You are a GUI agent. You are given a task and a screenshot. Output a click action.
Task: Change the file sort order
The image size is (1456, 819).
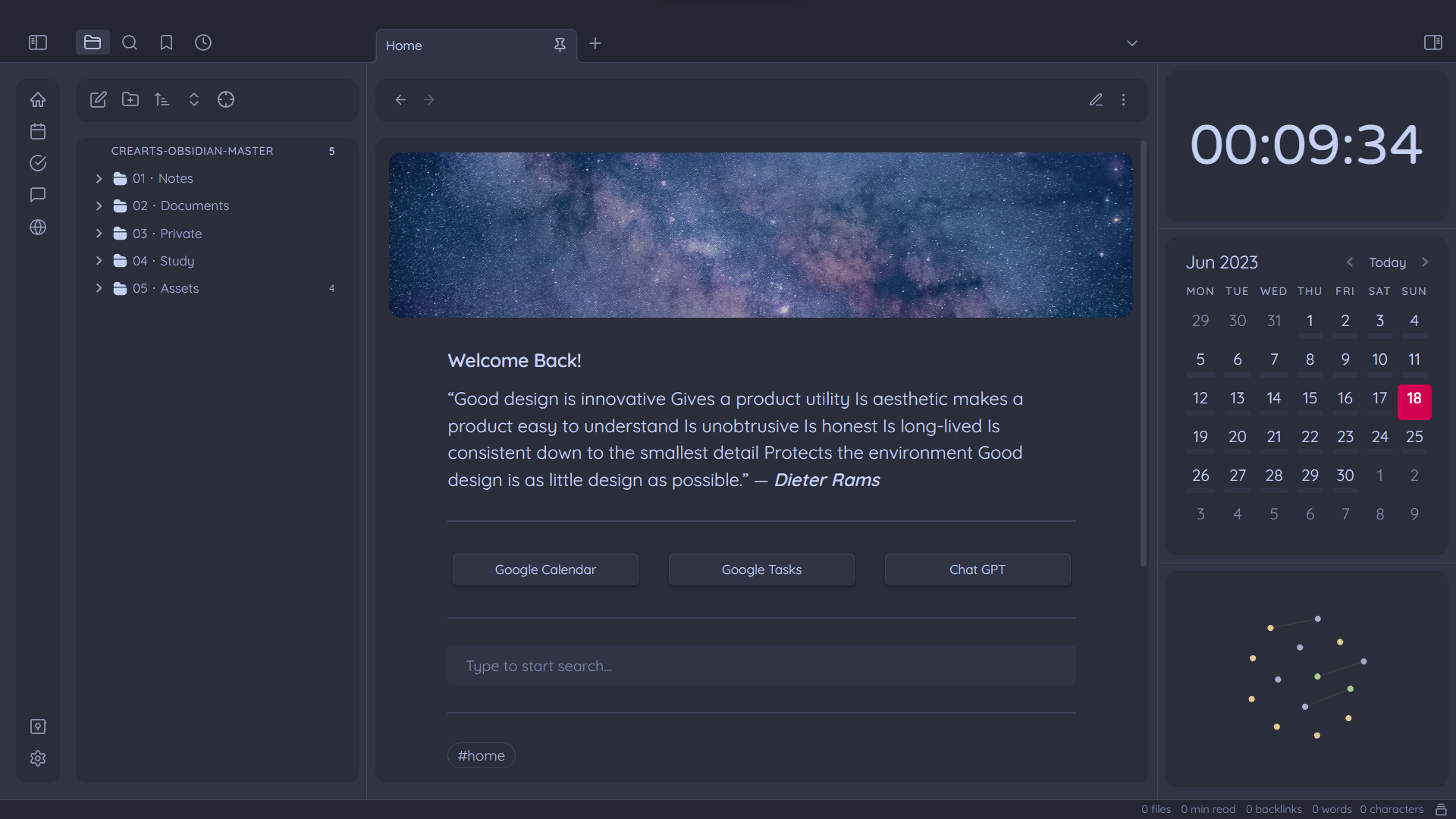coord(162,99)
